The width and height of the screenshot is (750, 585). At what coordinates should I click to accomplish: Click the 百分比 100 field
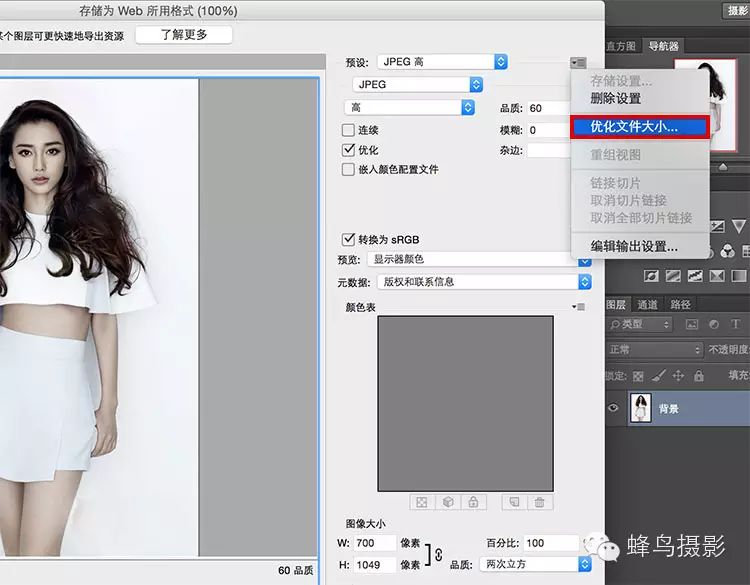(x=551, y=543)
